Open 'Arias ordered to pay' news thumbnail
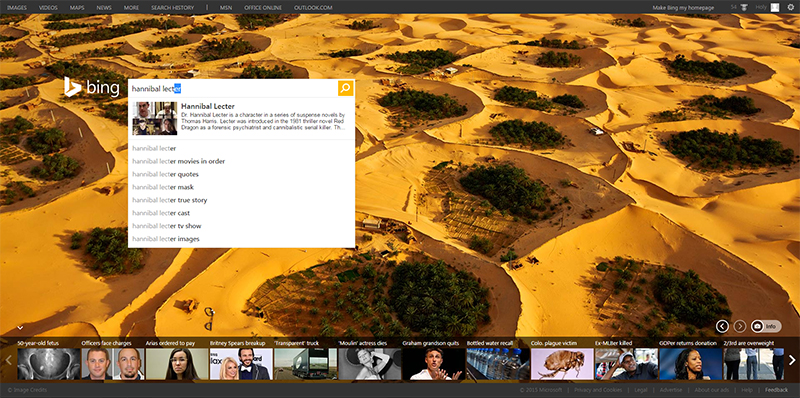The width and height of the screenshot is (800, 398). click(x=177, y=363)
